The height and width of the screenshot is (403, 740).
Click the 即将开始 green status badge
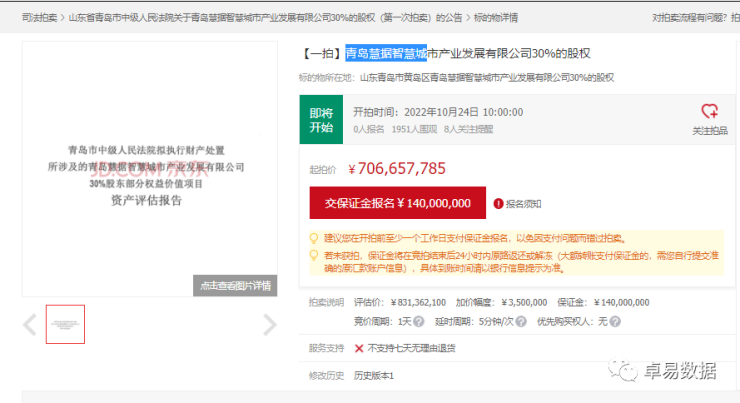click(321, 120)
